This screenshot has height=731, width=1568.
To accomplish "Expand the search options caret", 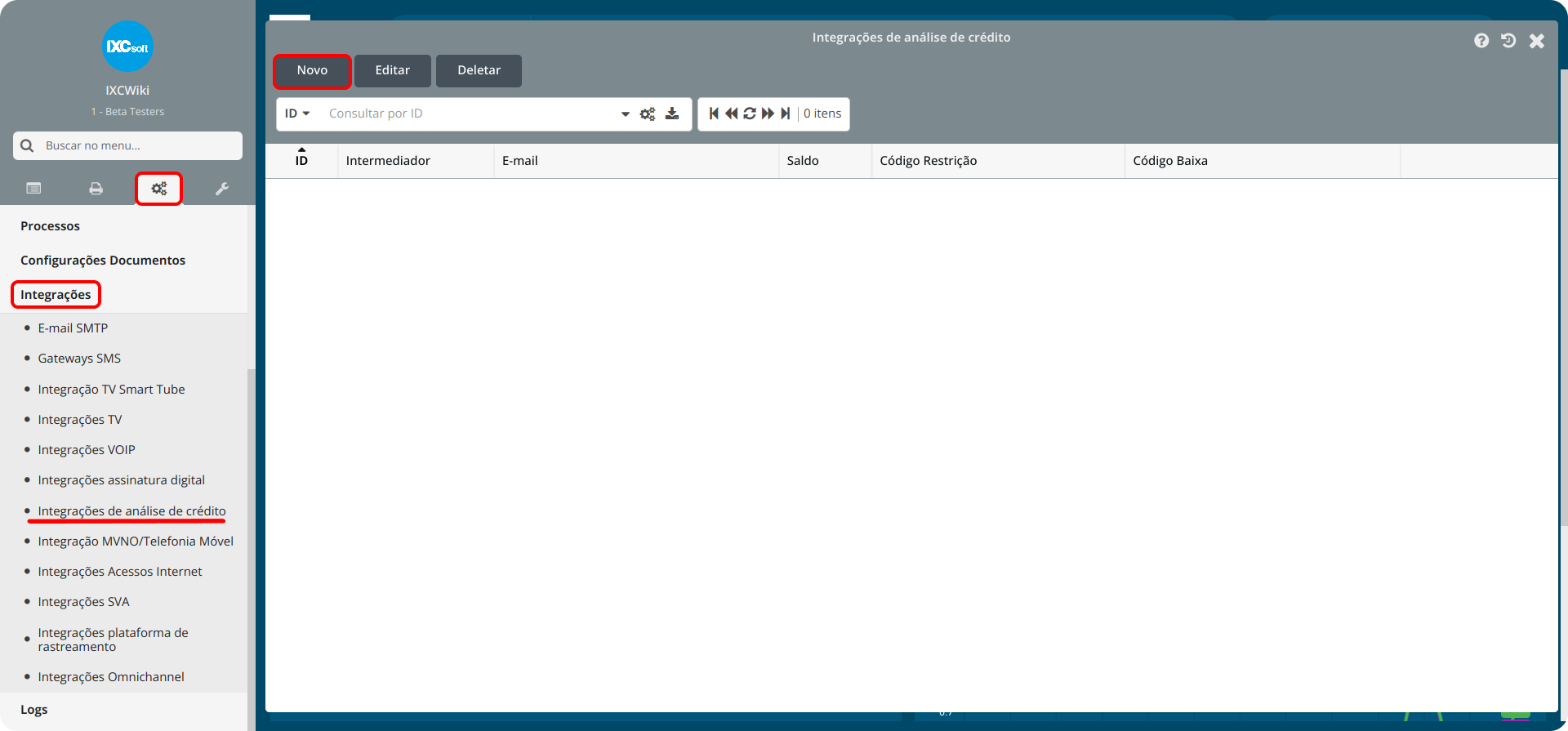I will pyautogui.click(x=626, y=114).
